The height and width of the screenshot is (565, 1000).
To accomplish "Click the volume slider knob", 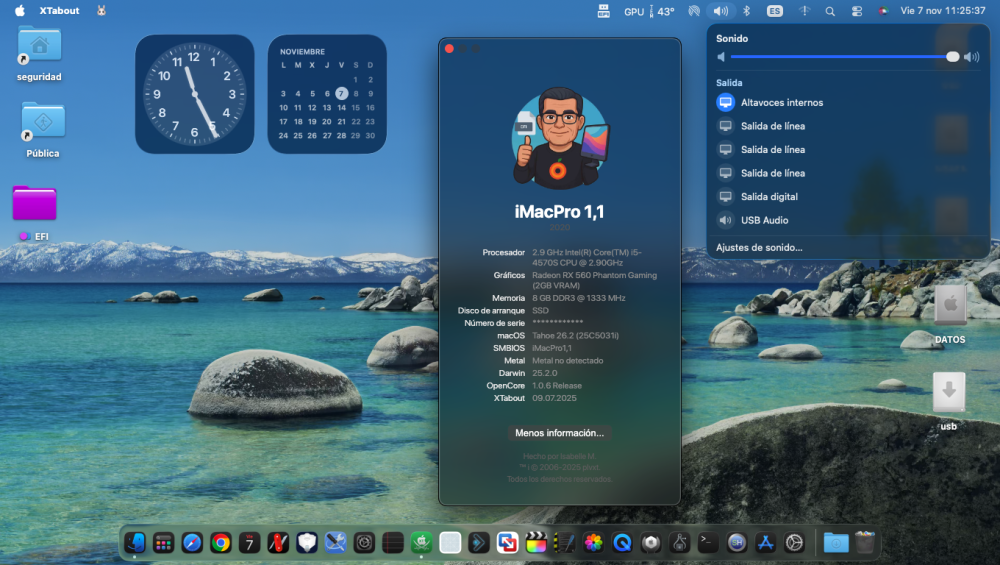I will coord(952,57).
